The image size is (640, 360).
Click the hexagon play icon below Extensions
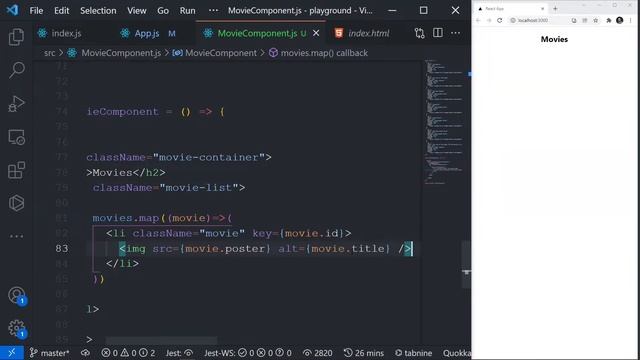click(16, 203)
